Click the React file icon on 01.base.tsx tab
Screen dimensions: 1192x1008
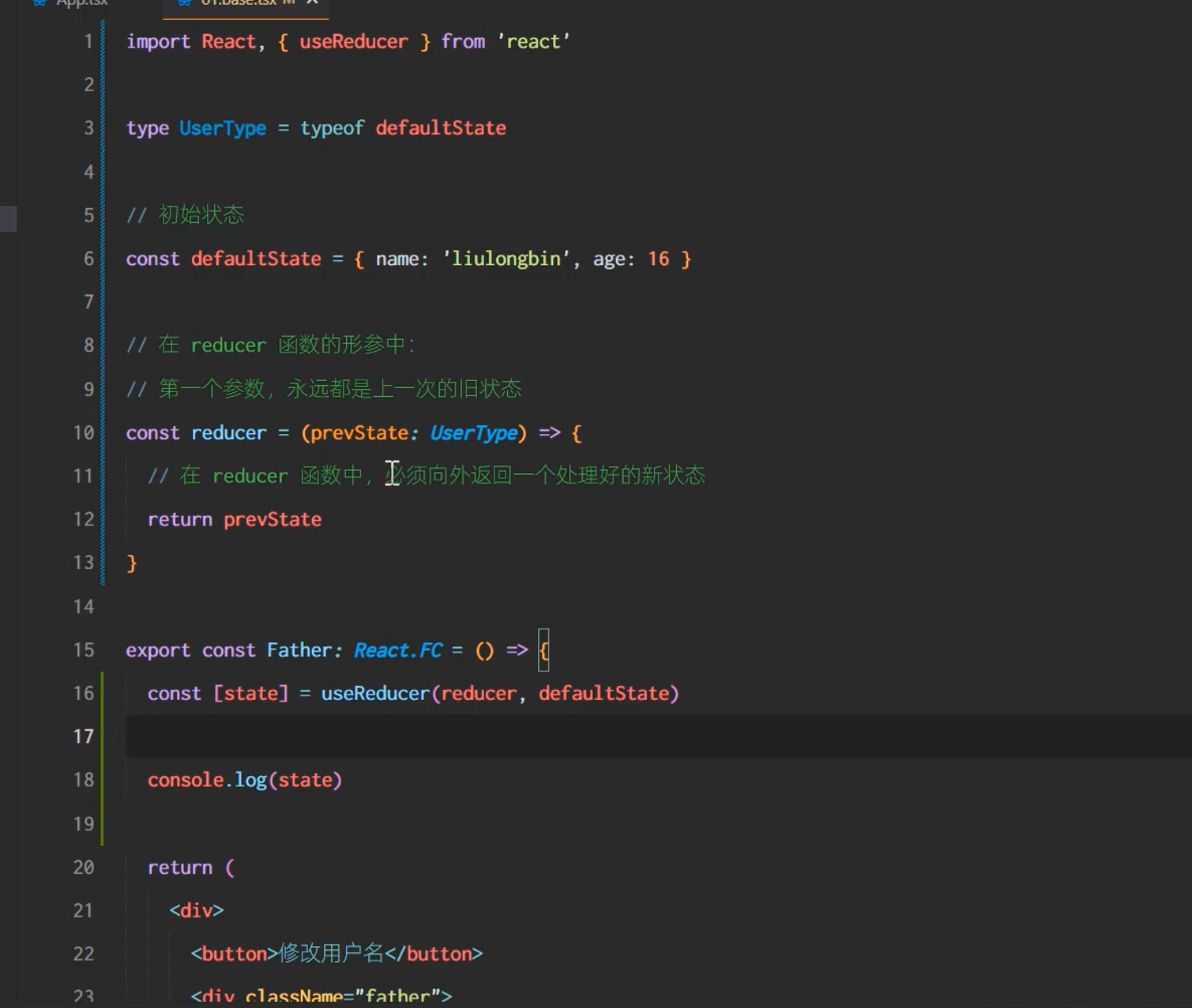click(184, 3)
